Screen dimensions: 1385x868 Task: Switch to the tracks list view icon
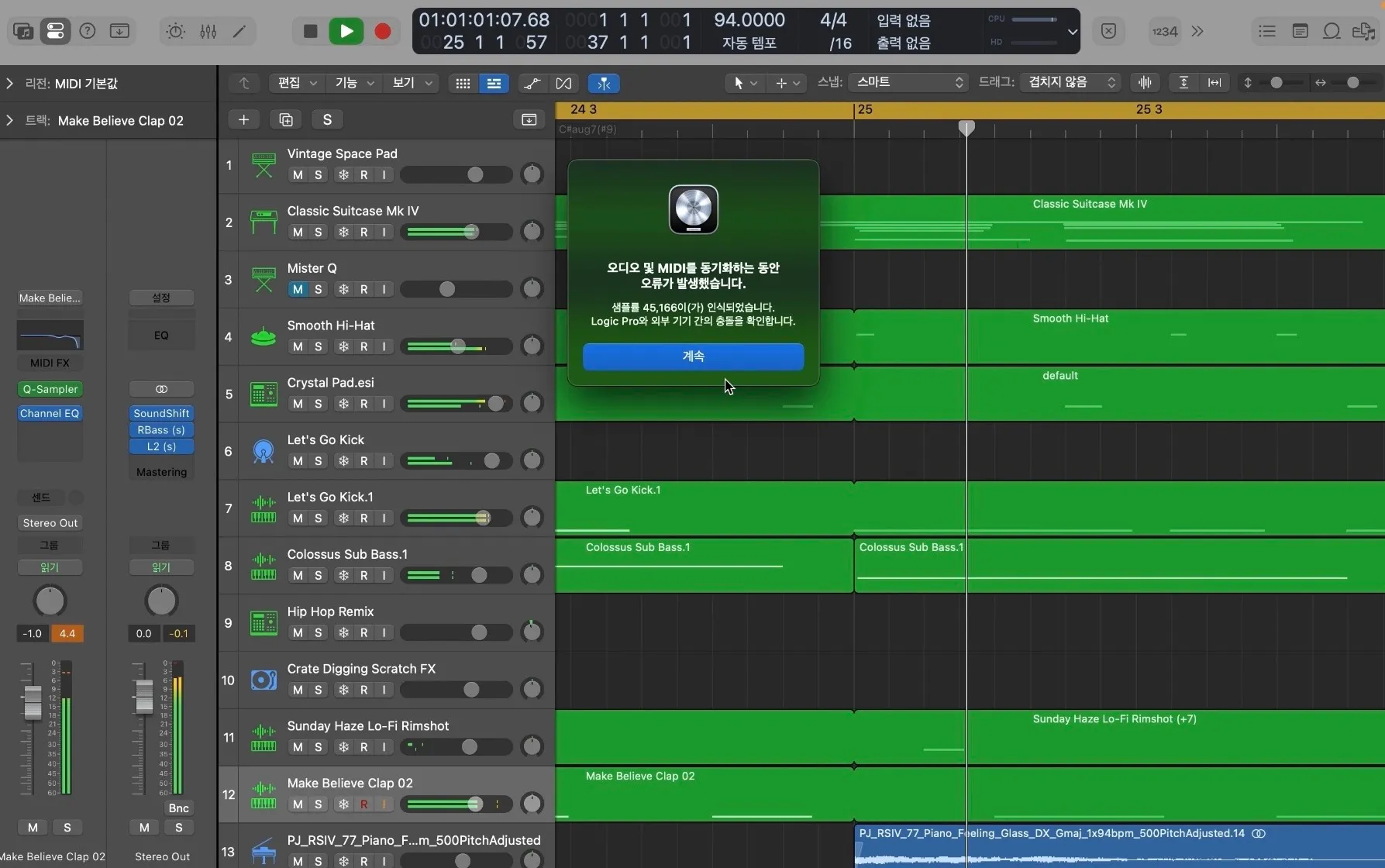point(494,83)
